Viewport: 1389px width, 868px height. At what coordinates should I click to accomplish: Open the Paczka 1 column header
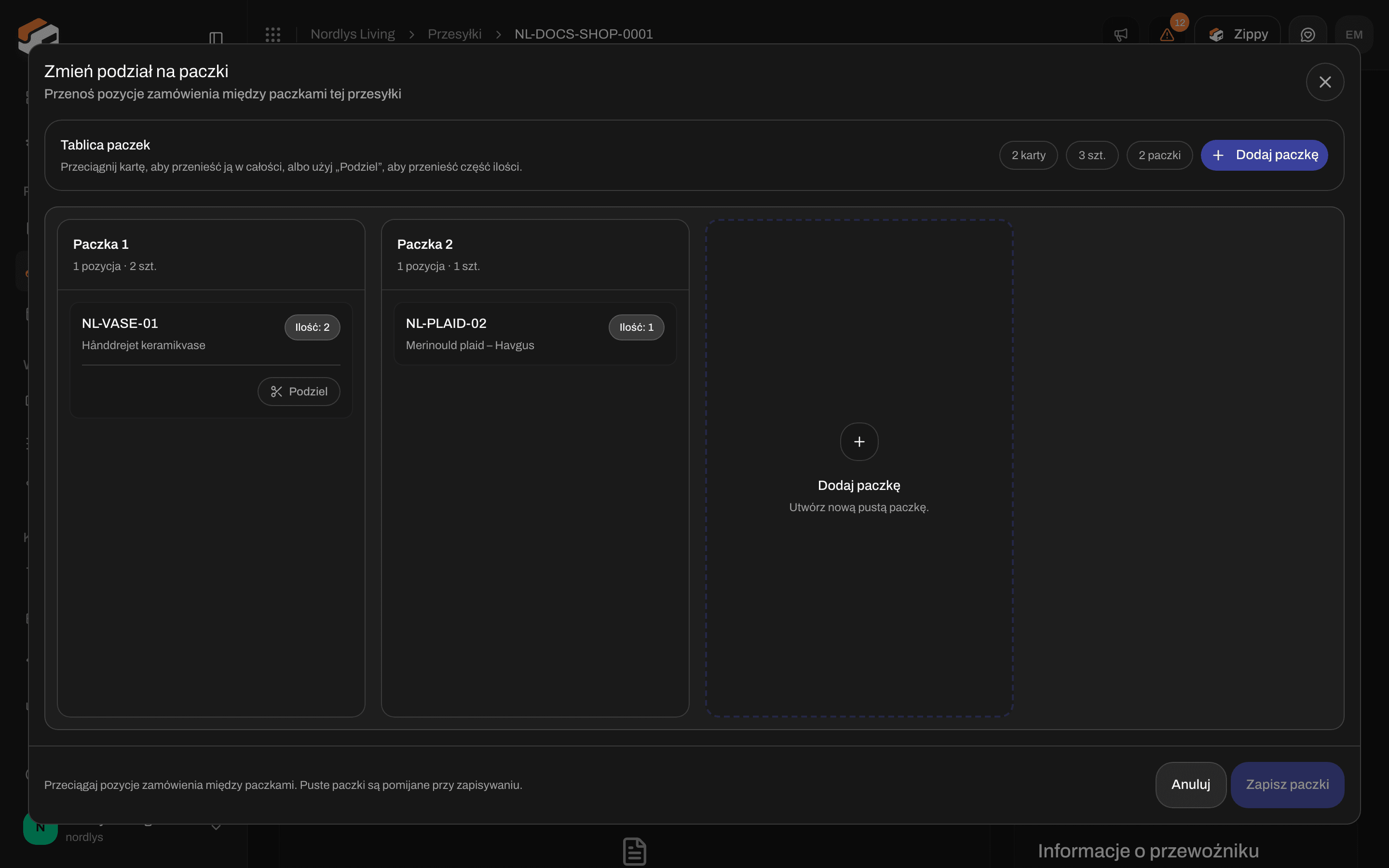(x=211, y=255)
